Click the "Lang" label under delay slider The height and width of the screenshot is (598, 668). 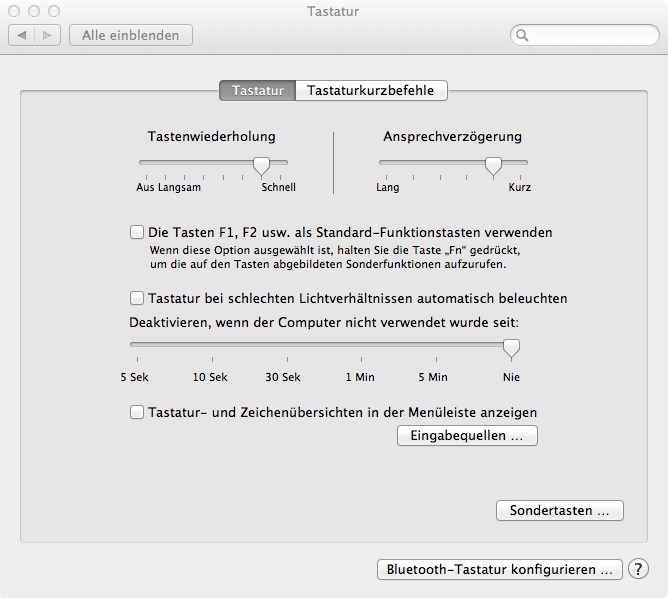388,187
